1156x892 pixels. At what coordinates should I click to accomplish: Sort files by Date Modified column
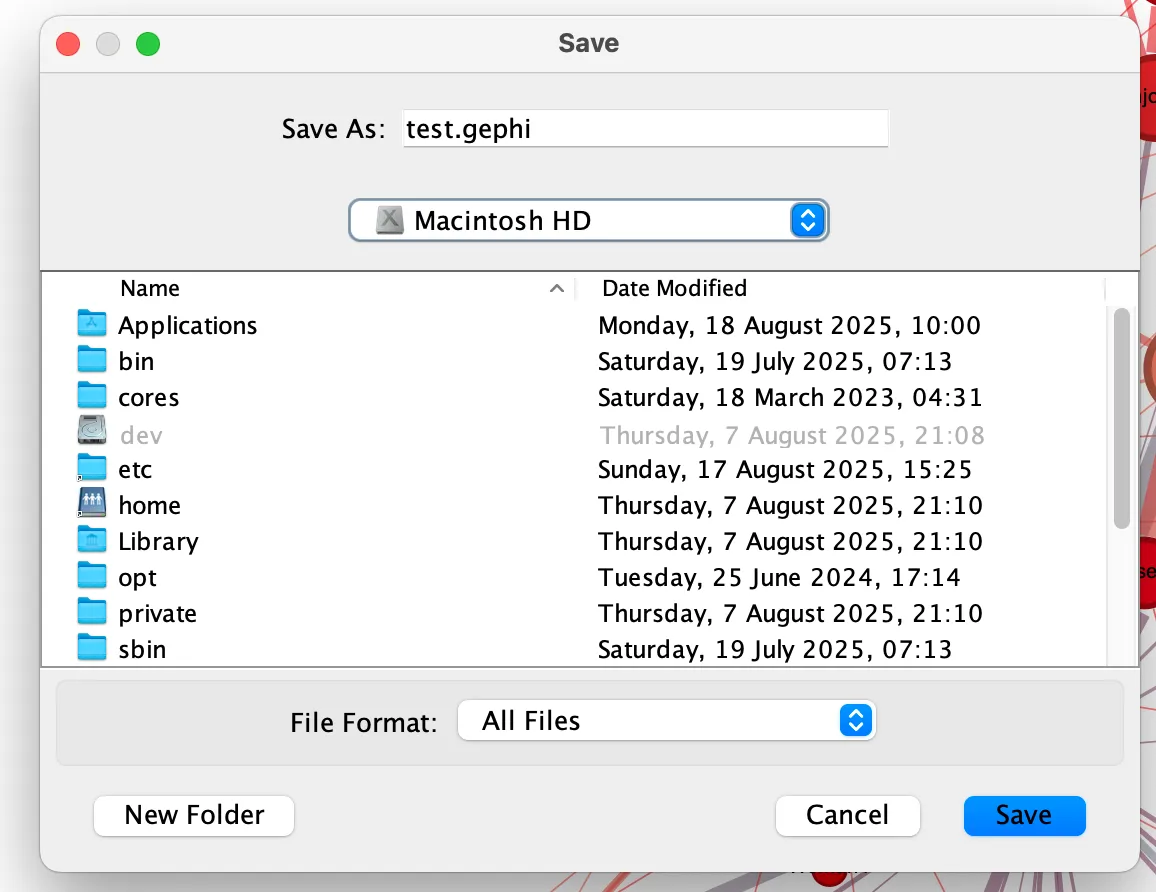click(674, 288)
